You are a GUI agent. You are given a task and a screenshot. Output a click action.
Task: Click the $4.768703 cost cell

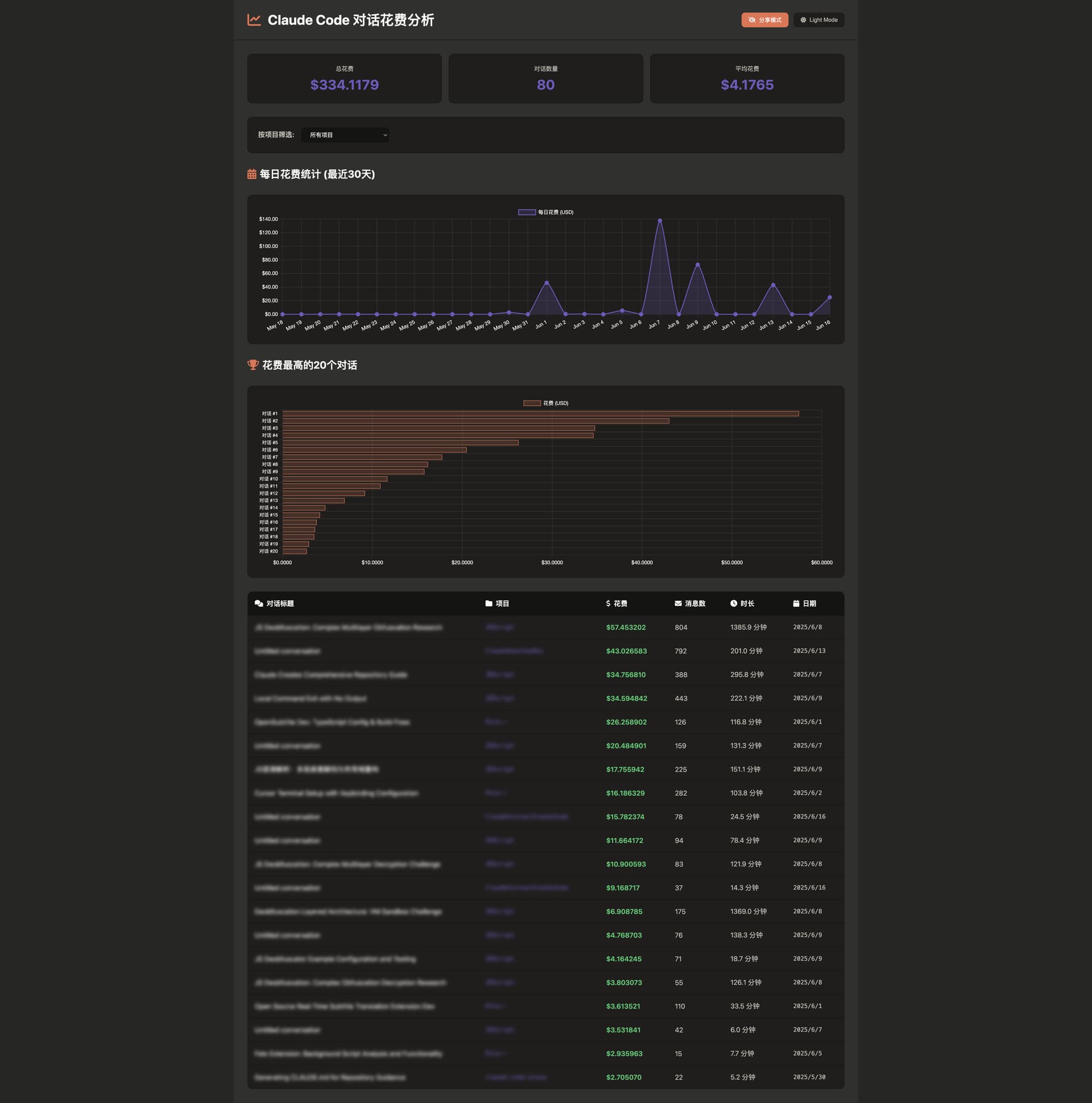[x=624, y=935]
